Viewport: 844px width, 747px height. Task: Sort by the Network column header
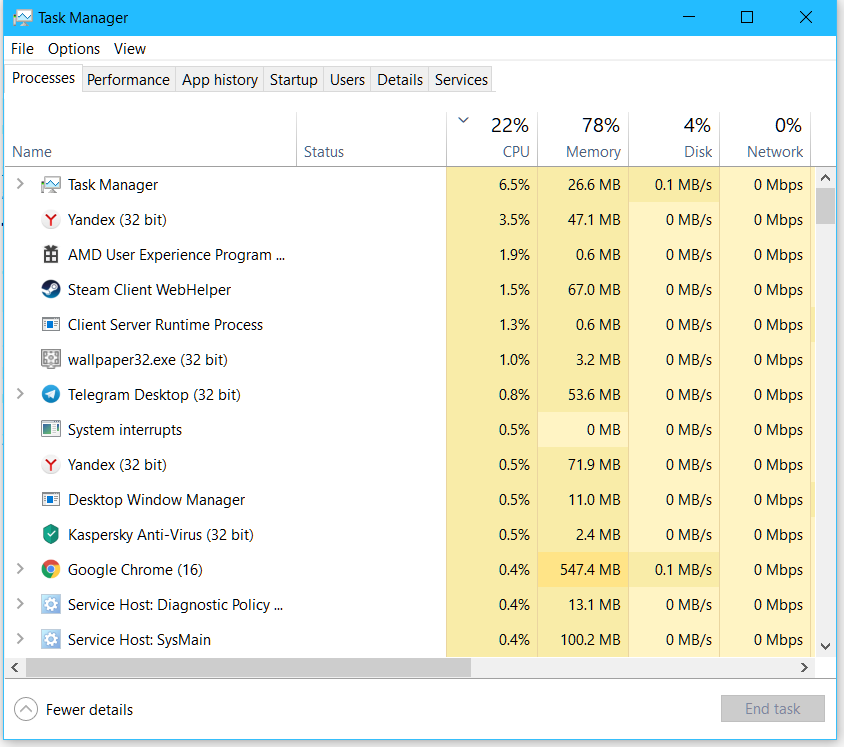(765, 139)
